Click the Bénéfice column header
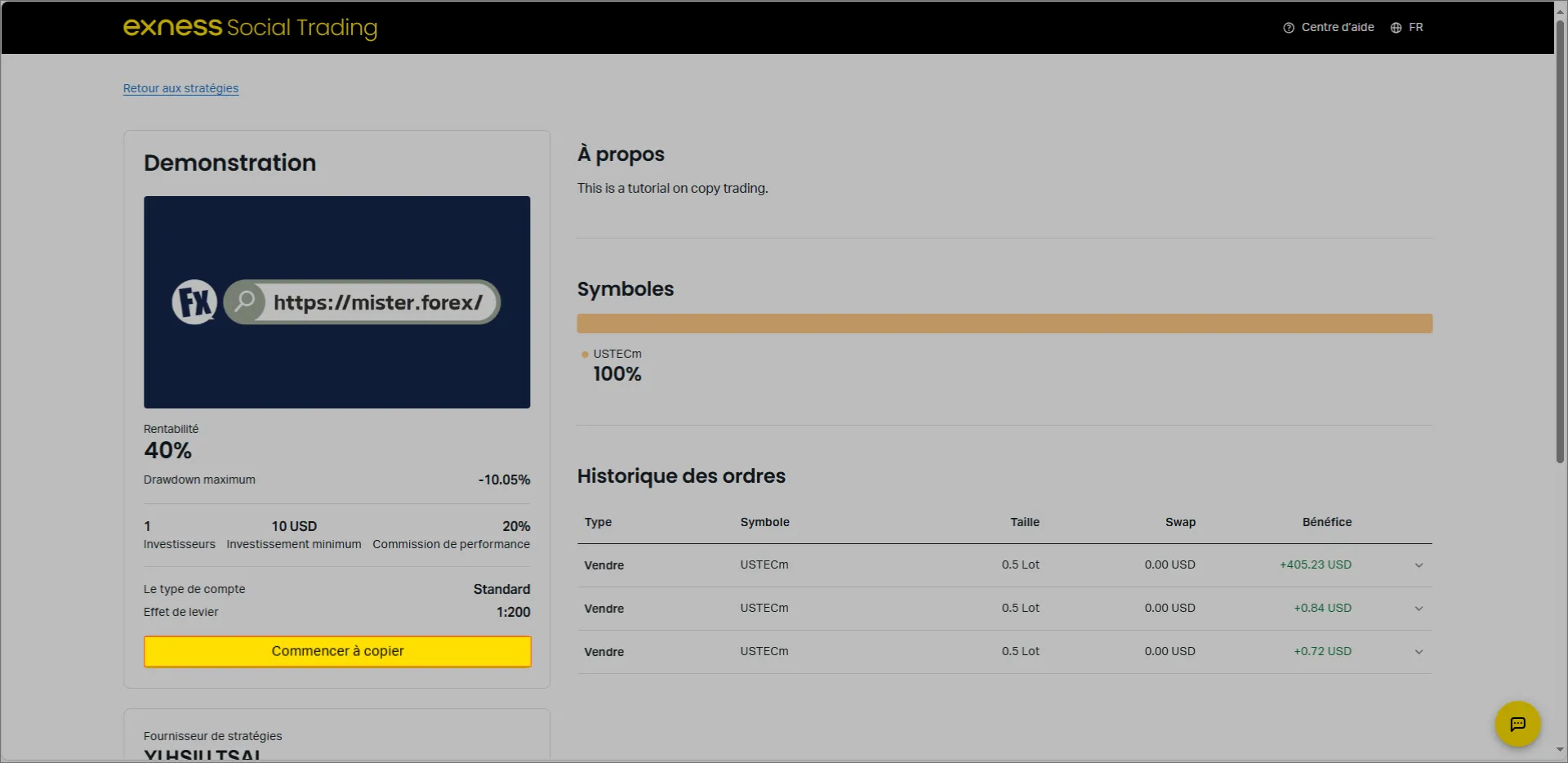Screen dimensions: 1568x763 (x=1327, y=522)
